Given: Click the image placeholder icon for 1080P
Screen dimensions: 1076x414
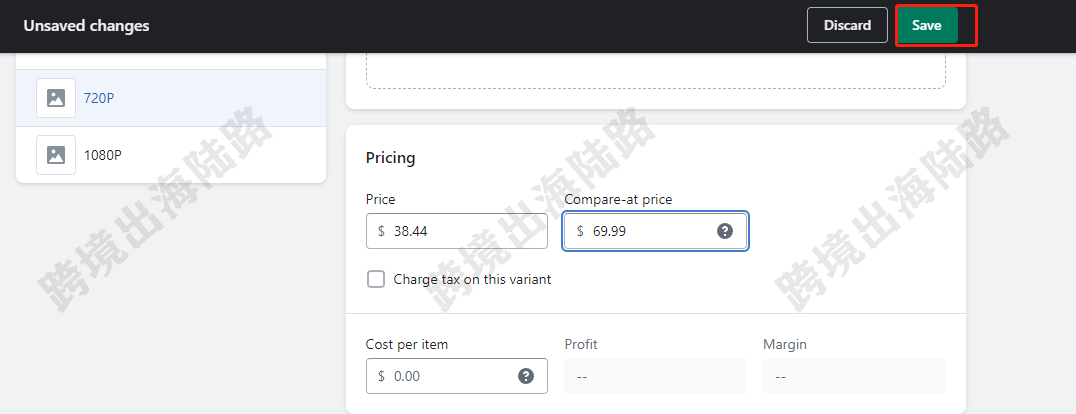Looking at the screenshot, I should click(x=56, y=155).
